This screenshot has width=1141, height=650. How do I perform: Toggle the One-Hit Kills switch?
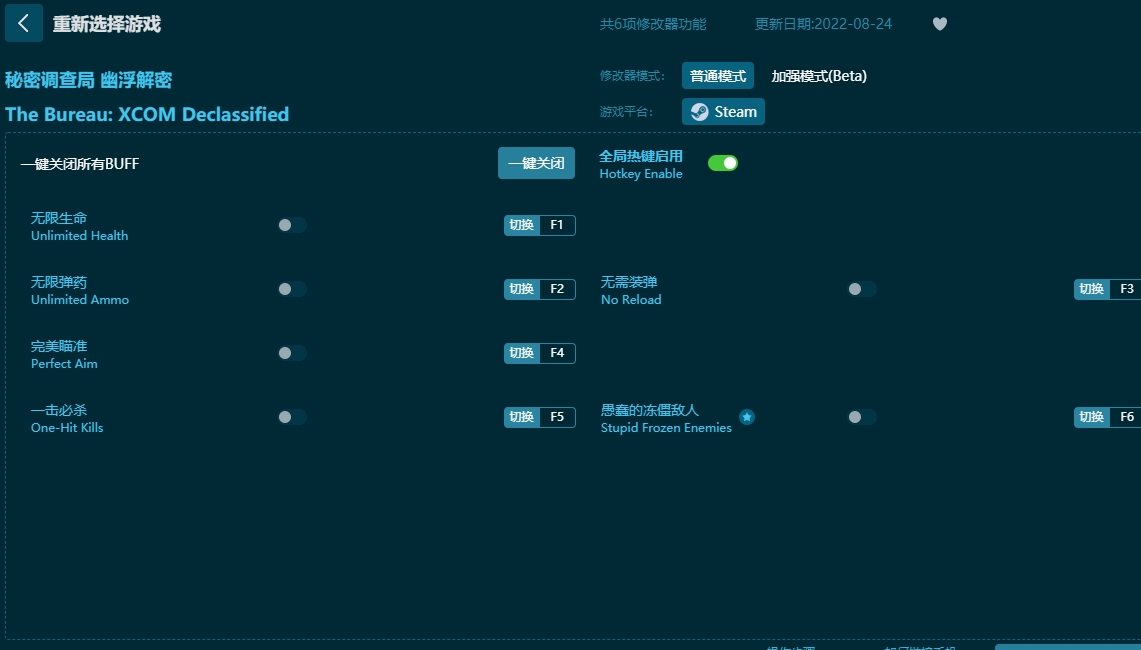click(x=291, y=417)
